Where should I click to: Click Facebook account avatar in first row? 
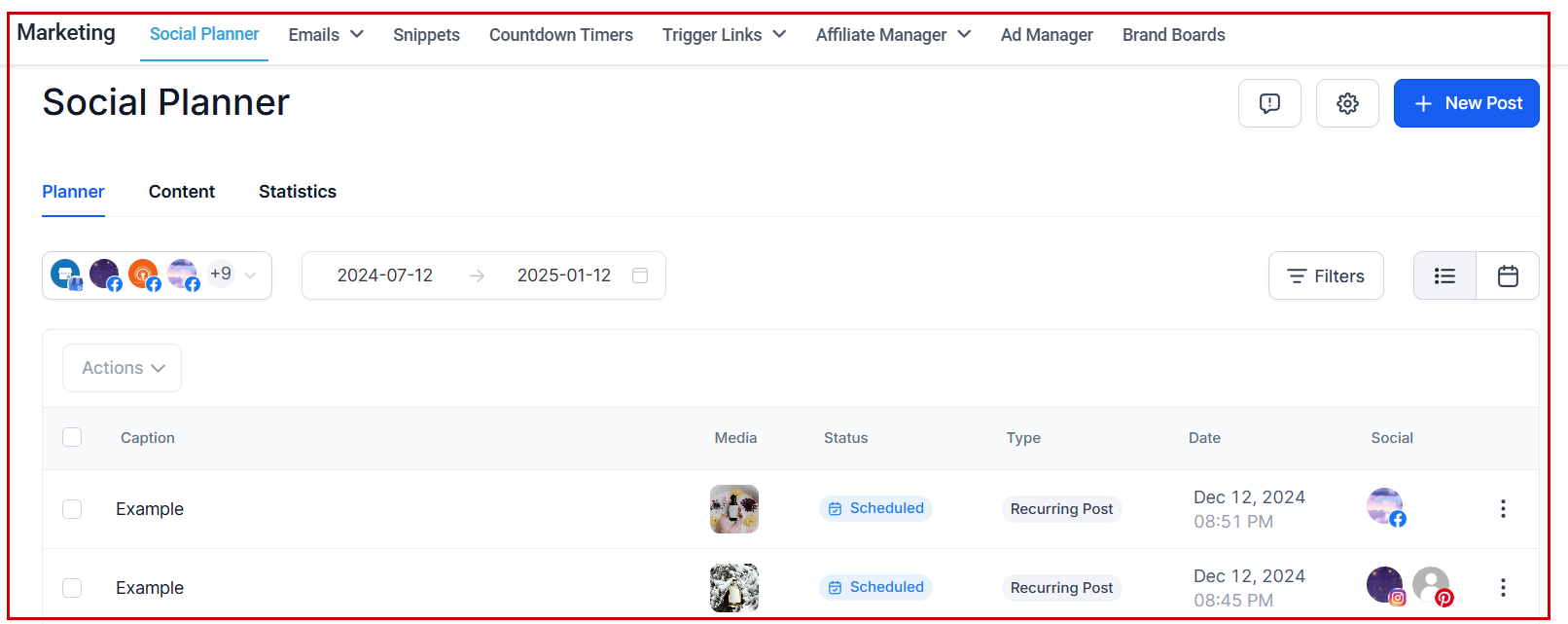pyautogui.click(x=1385, y=506)
